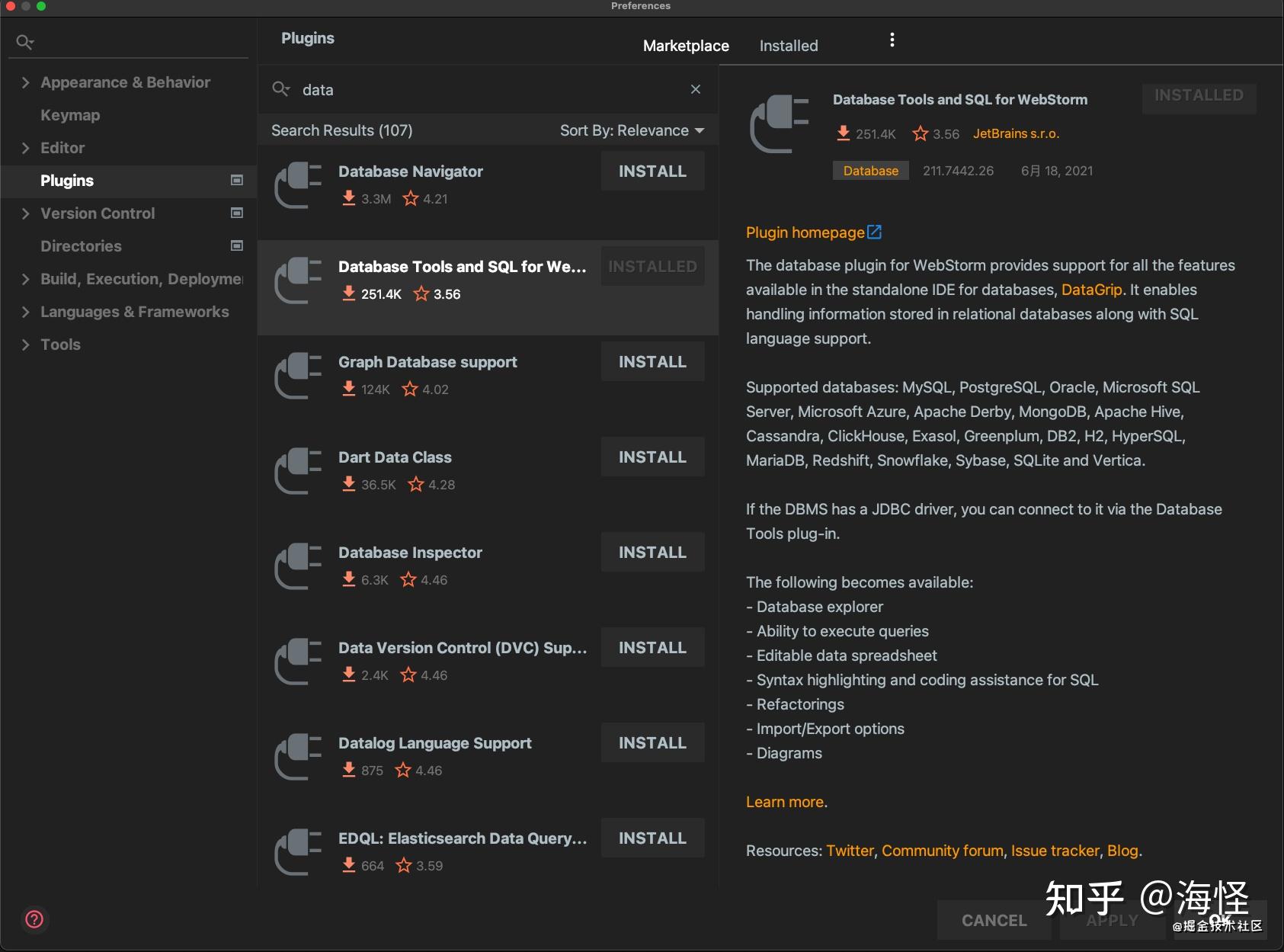Install the Datalog Language Support plugin
Screen dimensions: 1284x952
coord(652,742)
